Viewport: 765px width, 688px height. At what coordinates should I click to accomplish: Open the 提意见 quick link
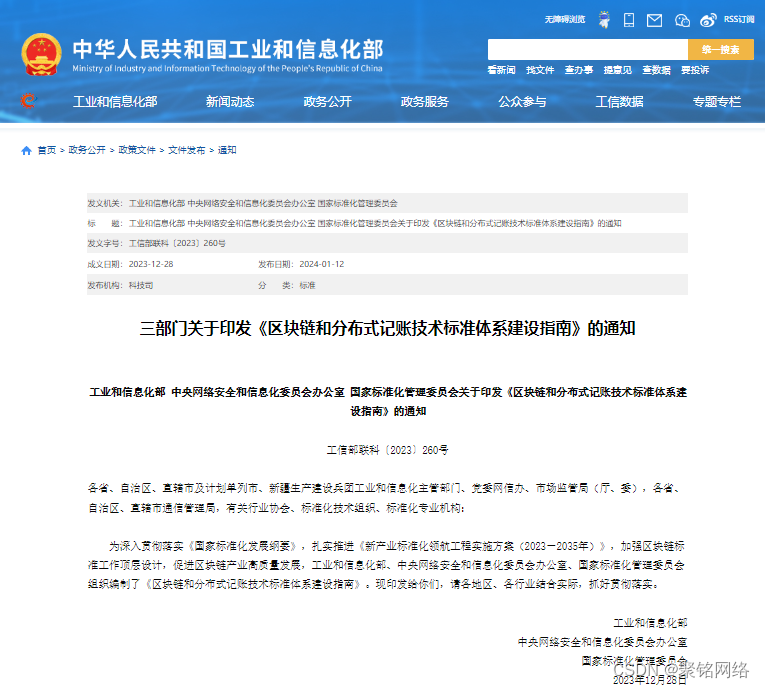[617, 70]
